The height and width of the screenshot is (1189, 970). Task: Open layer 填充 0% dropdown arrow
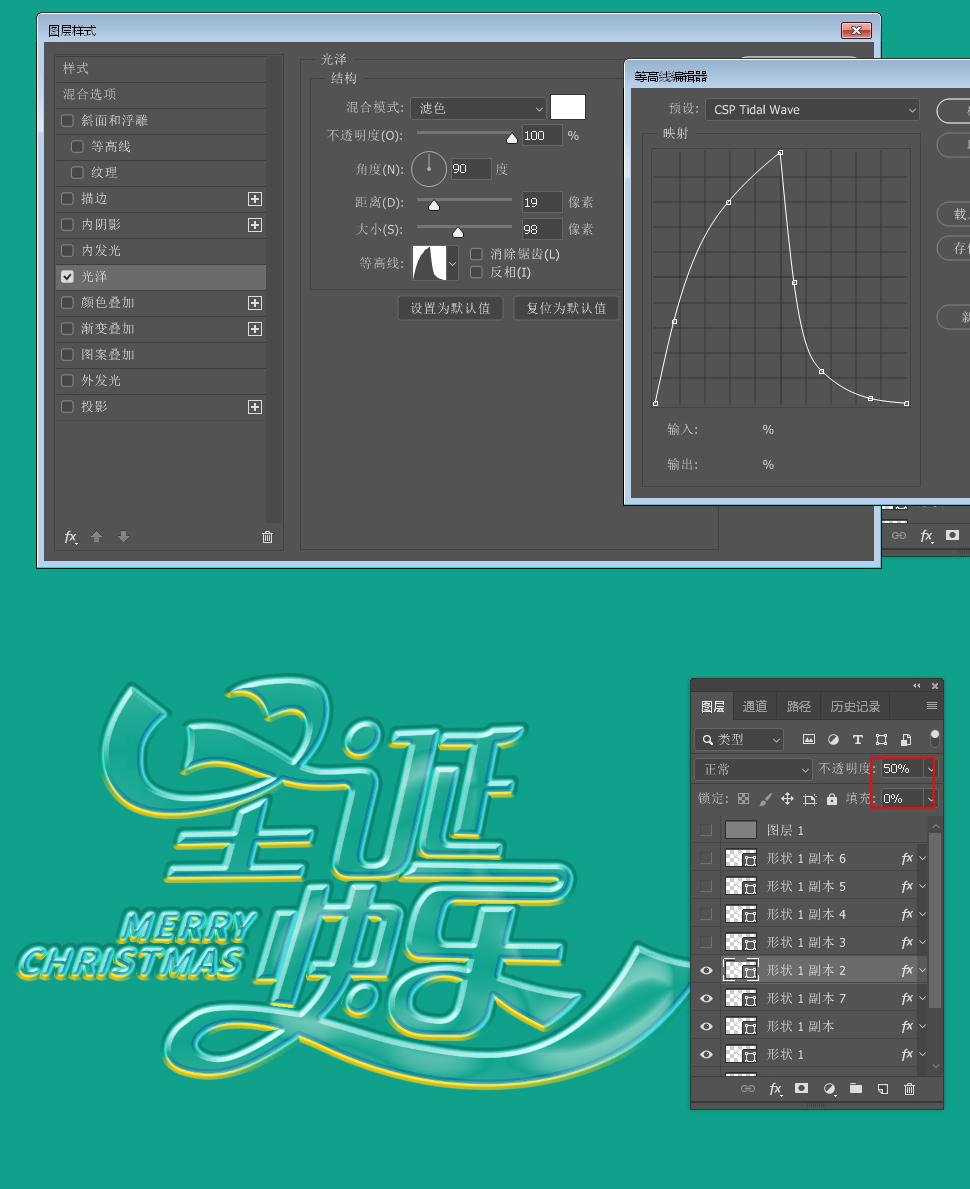931,798
